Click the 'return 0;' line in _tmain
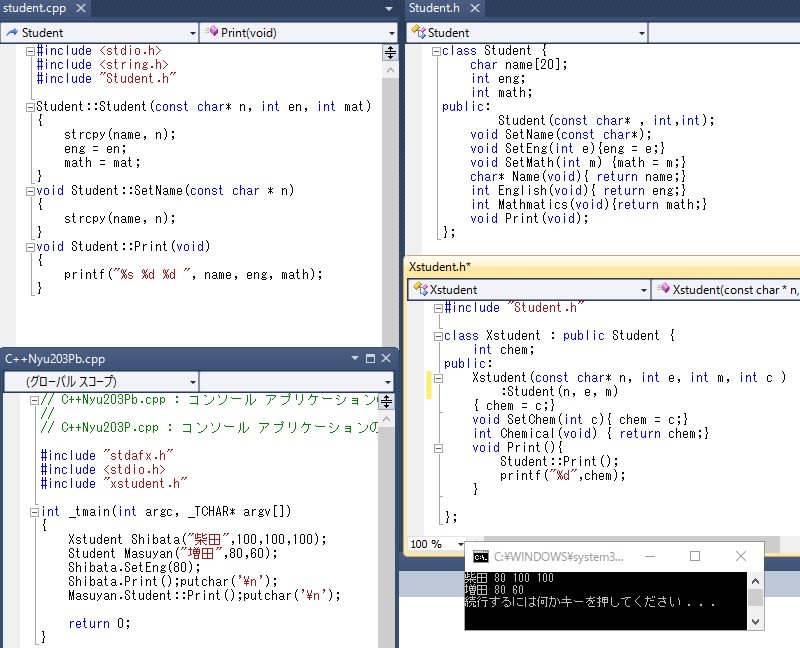This screenshot has height=648, width=800. (99, 624)
